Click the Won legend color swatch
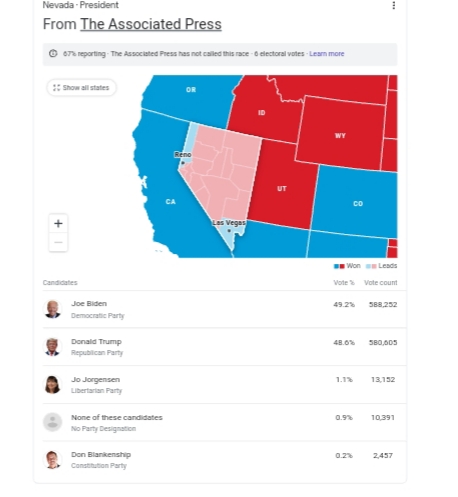Image resolution: width=458 pixels, height=497 pixels. tap(339, 266)
